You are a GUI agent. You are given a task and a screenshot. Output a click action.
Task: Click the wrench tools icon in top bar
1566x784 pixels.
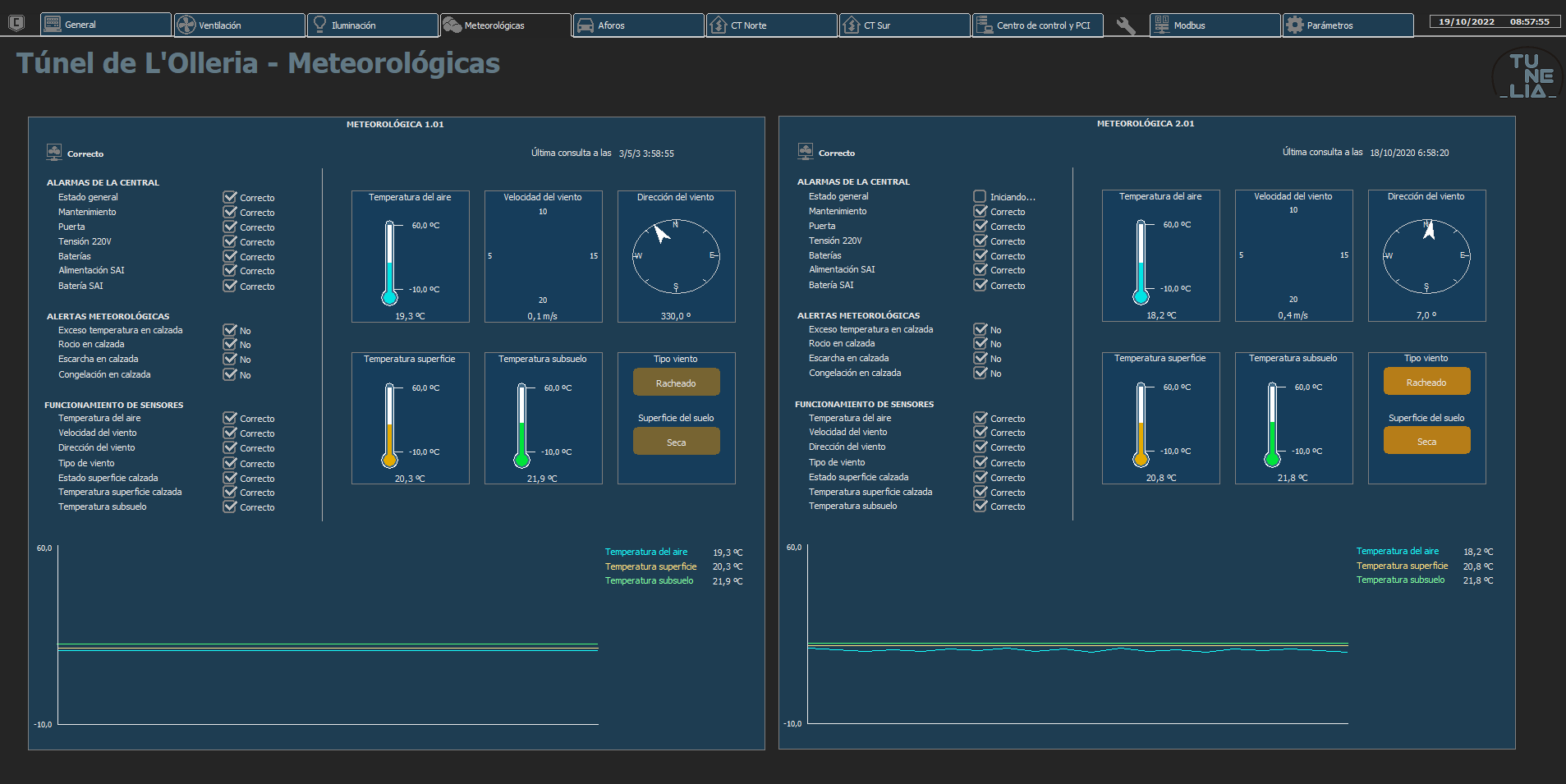[x=1126, y=25]
